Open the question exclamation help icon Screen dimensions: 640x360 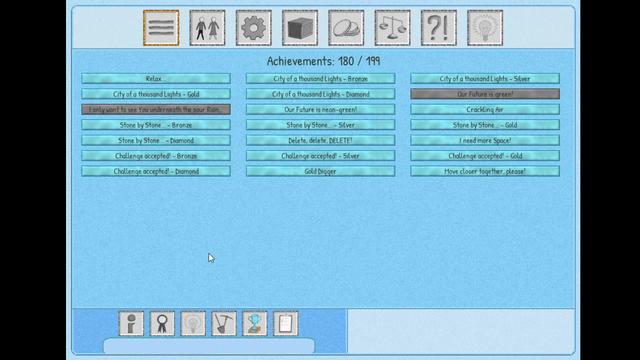point(439,28)
